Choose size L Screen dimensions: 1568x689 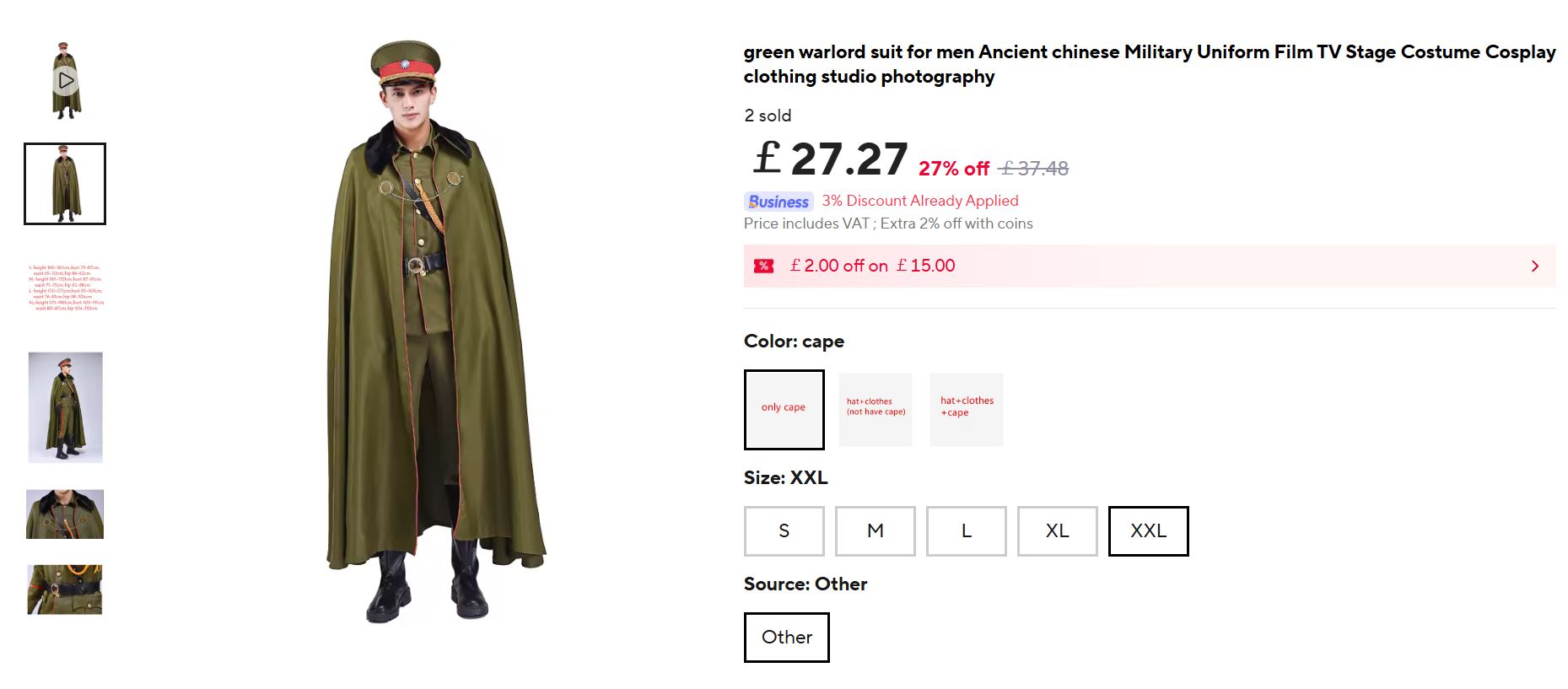pos(966,531)
